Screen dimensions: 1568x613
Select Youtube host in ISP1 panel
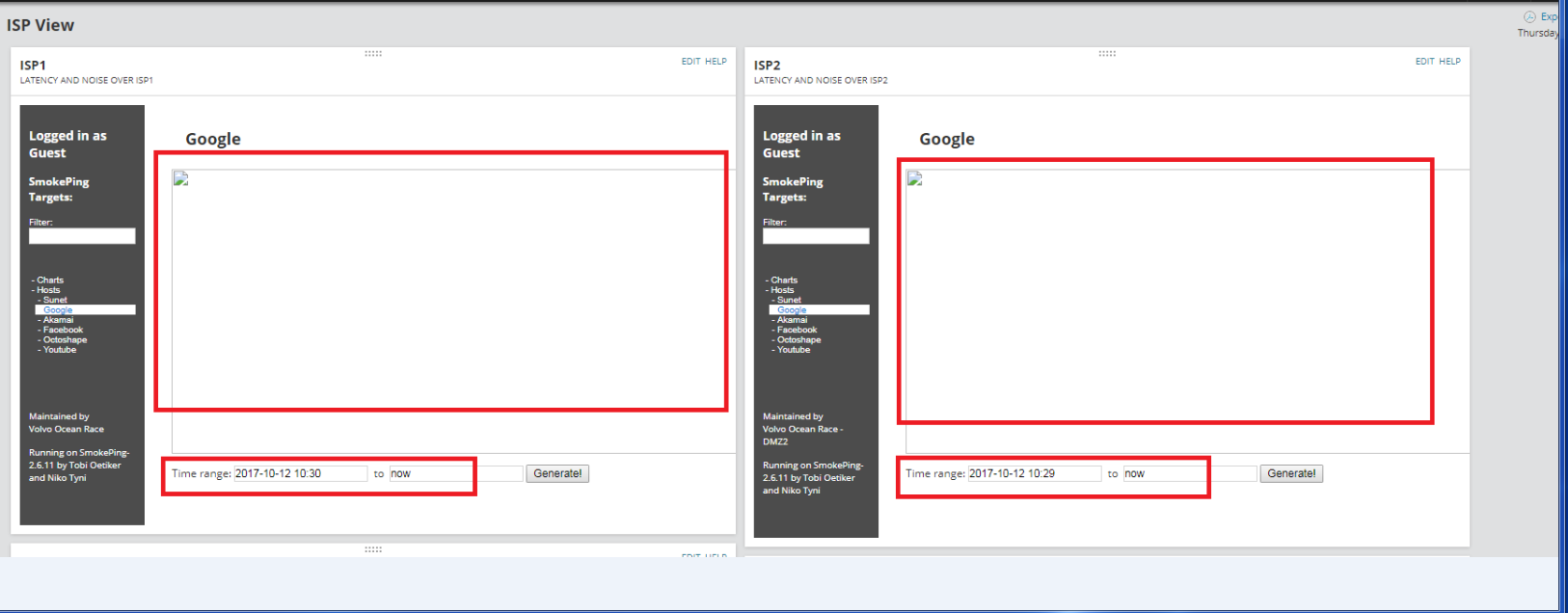pos(60,350)
